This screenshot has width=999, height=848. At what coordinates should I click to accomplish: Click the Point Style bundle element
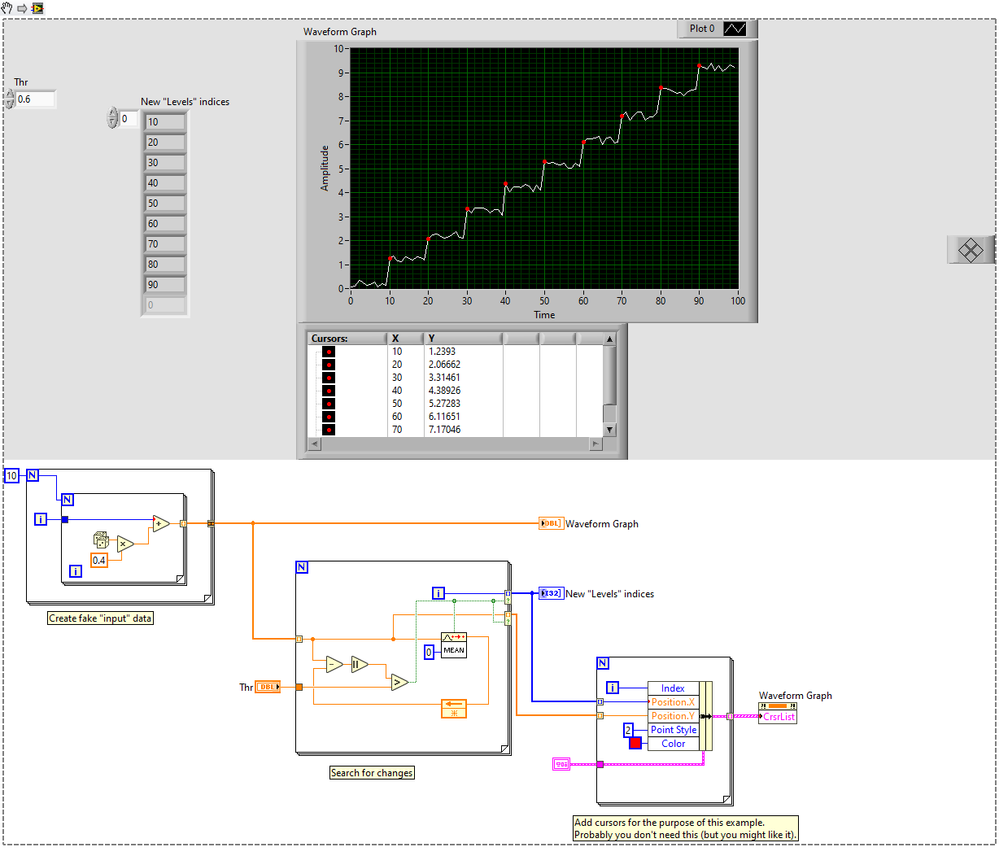(x=673, y=730)
